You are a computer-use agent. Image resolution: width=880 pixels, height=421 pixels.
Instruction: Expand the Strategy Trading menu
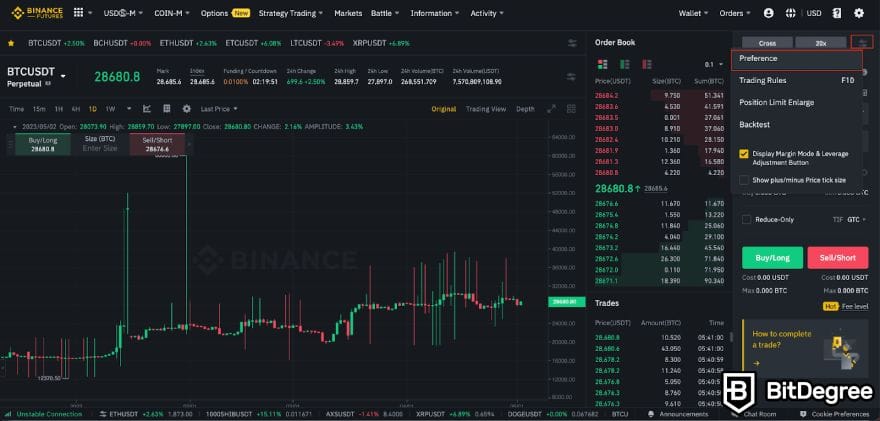[x=291, y=13]
